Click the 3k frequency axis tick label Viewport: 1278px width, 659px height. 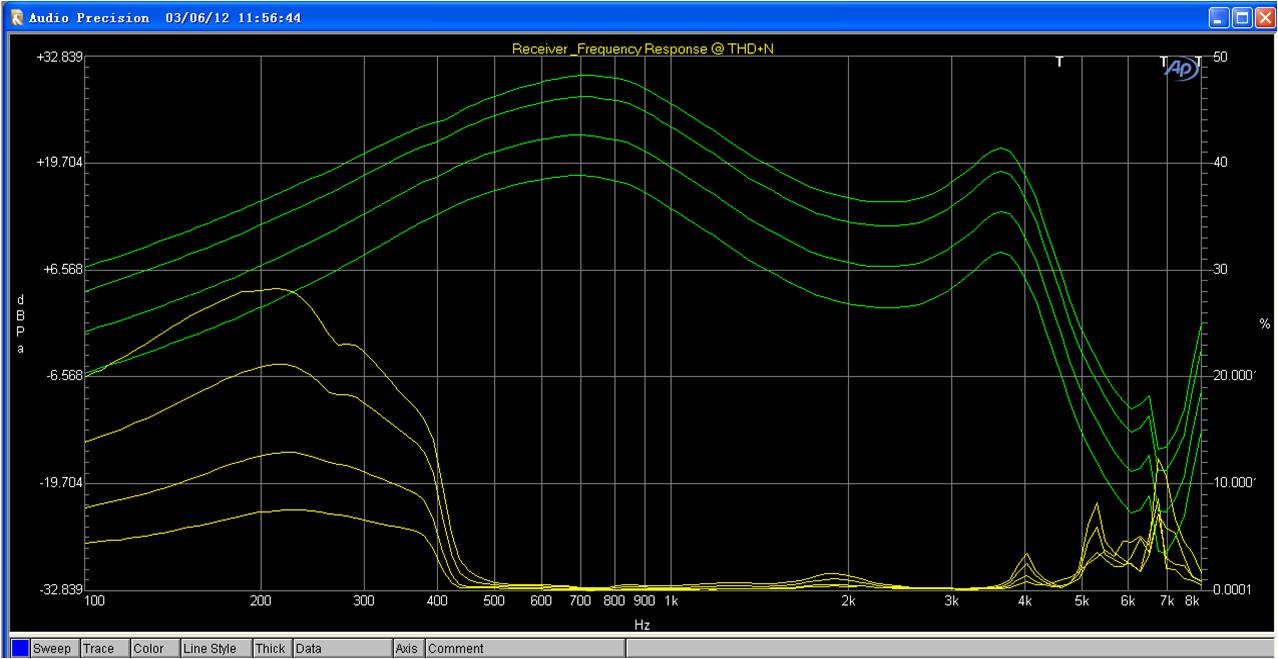click(x=952, y=602)
